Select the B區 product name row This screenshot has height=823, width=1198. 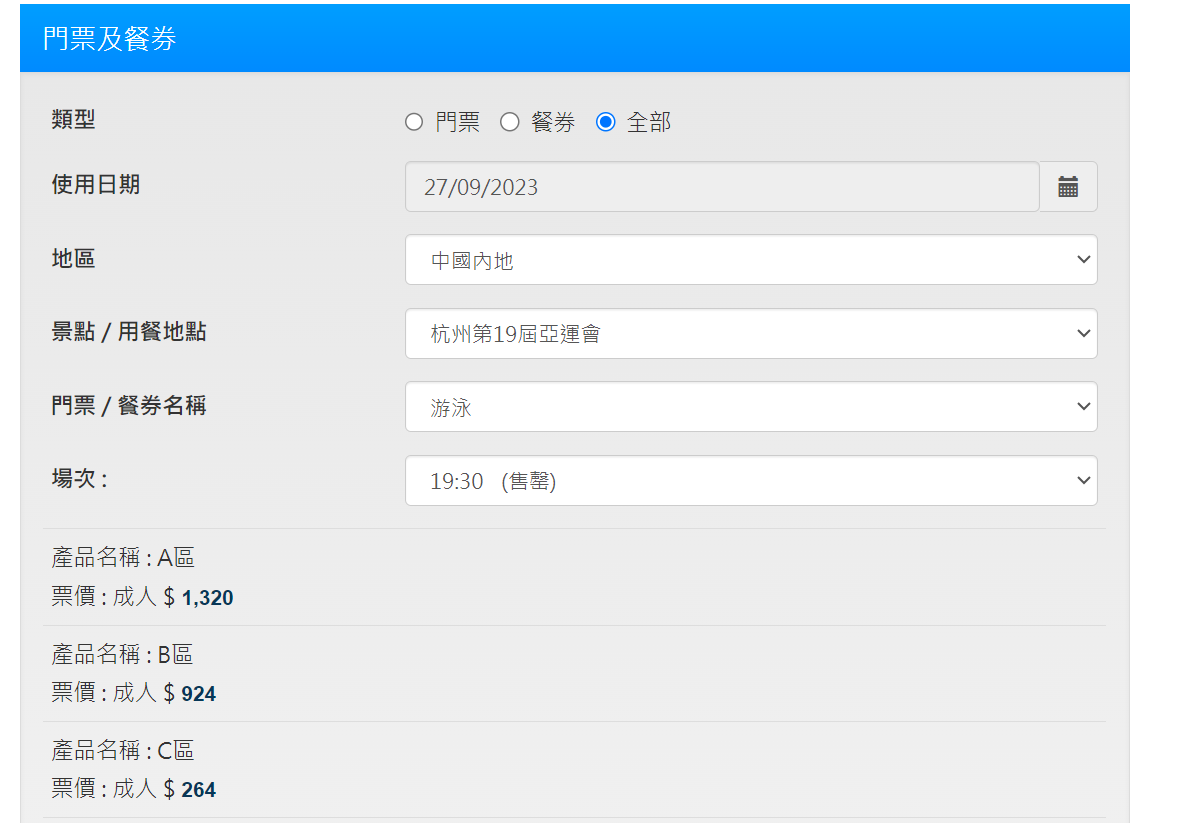(x=123, y=655)
